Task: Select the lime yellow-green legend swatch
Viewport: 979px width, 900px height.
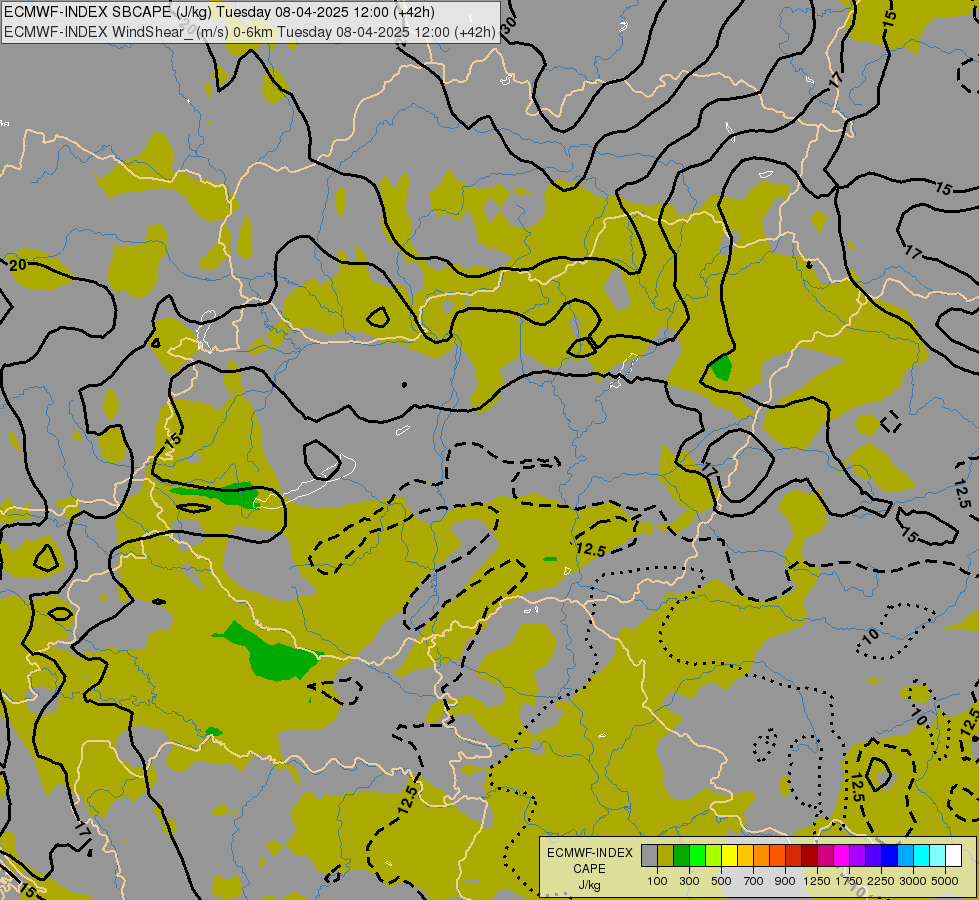Action: [x=714, y=855]
